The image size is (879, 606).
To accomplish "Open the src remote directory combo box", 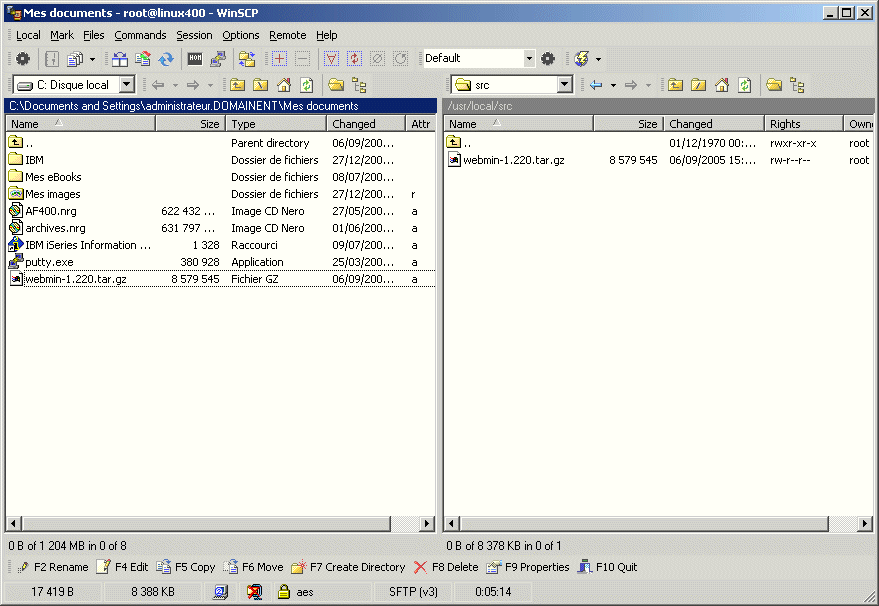I will click(x=512, y=85).
